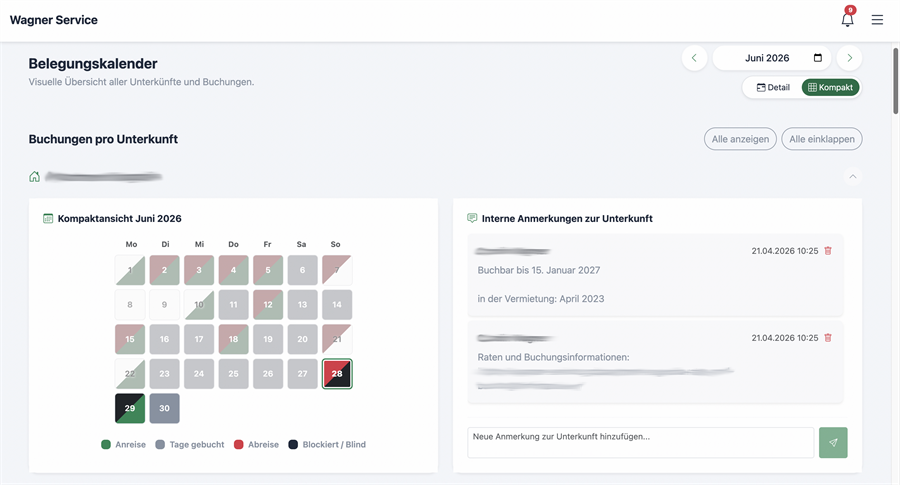This screenshot has width=900, height=485.
Task: Click the green Anreise legend swatch
Action: [106, 444]
